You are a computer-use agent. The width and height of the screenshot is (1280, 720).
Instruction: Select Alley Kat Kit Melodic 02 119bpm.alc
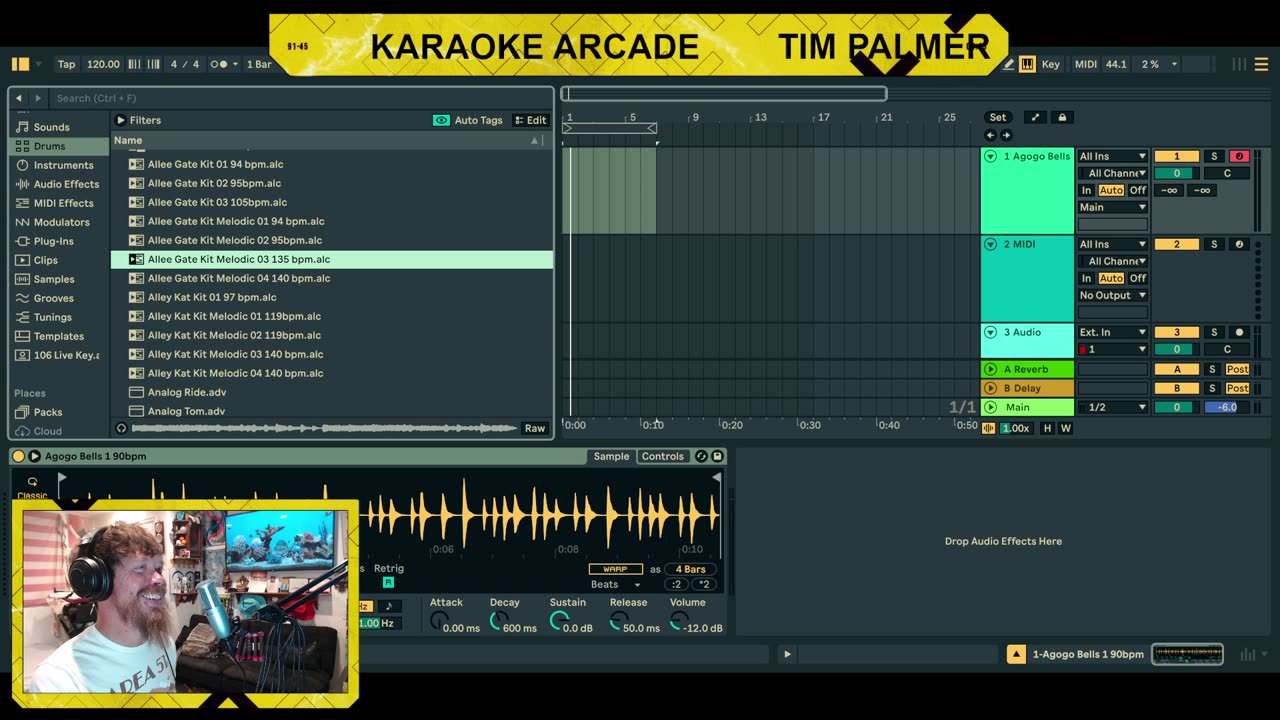(x=331, y=335)
